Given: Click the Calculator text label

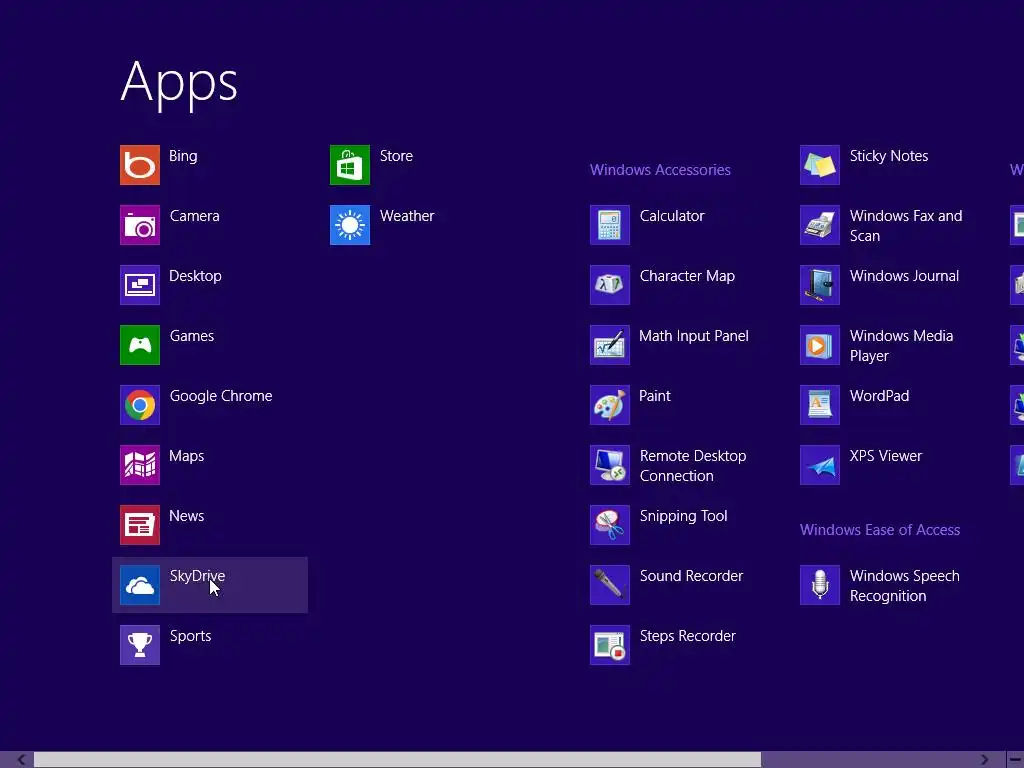Looking at the screenshot, I should (x=672, y=216).
